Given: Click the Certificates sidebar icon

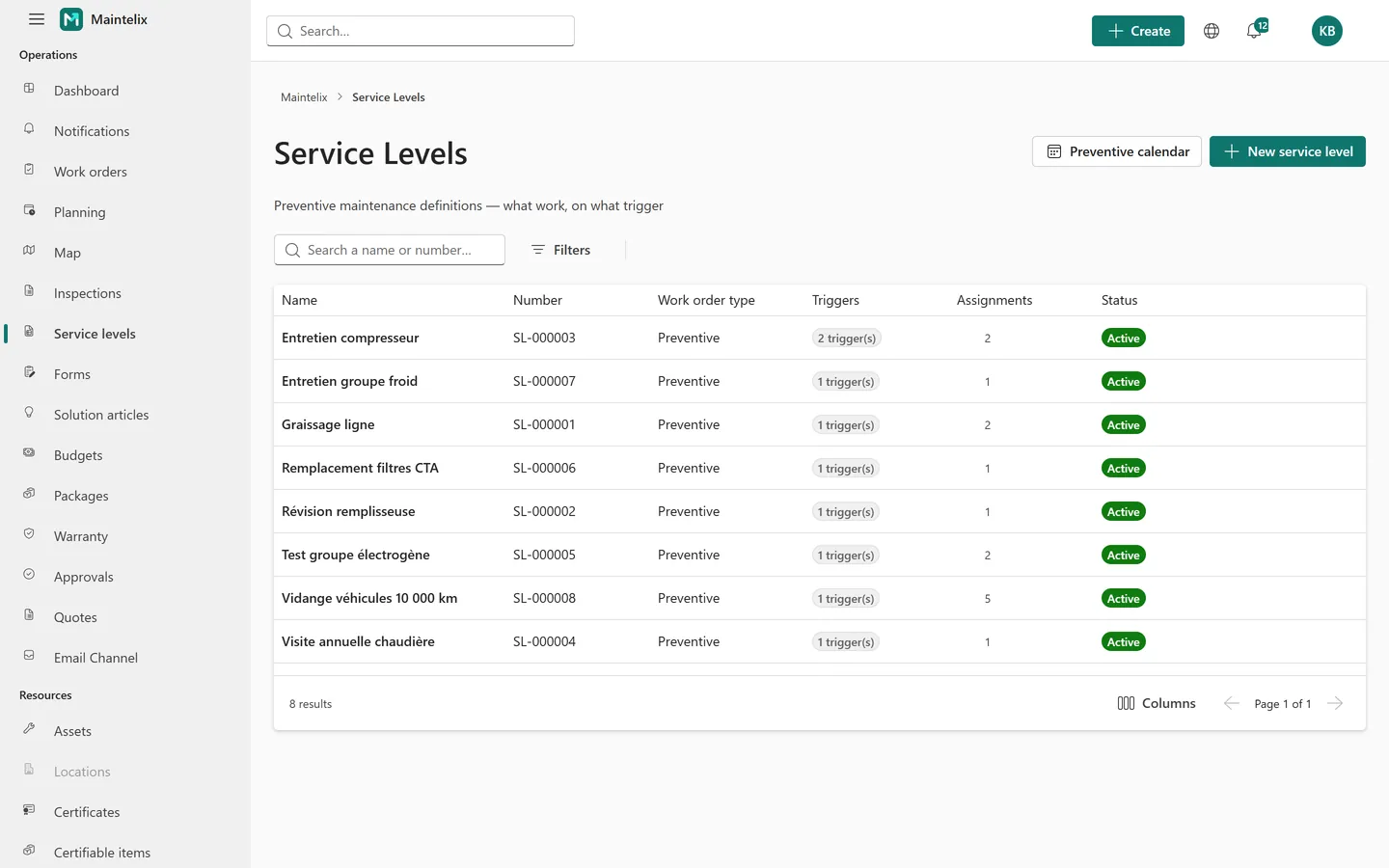Looking at the screenshot, I should click(29, 810).
